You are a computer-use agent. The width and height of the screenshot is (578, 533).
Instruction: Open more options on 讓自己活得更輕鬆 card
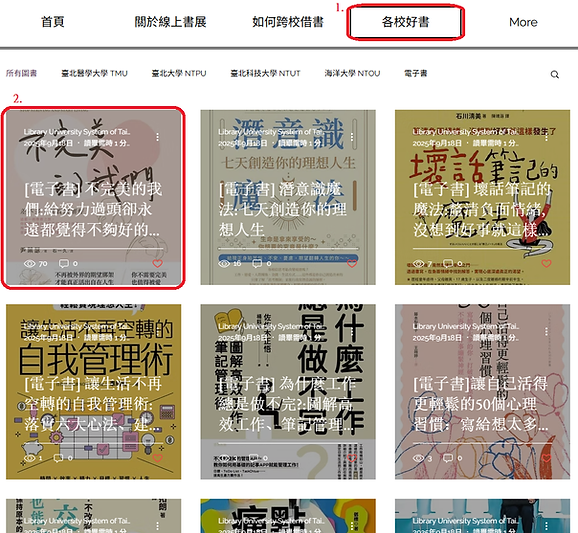pos(546,331)
